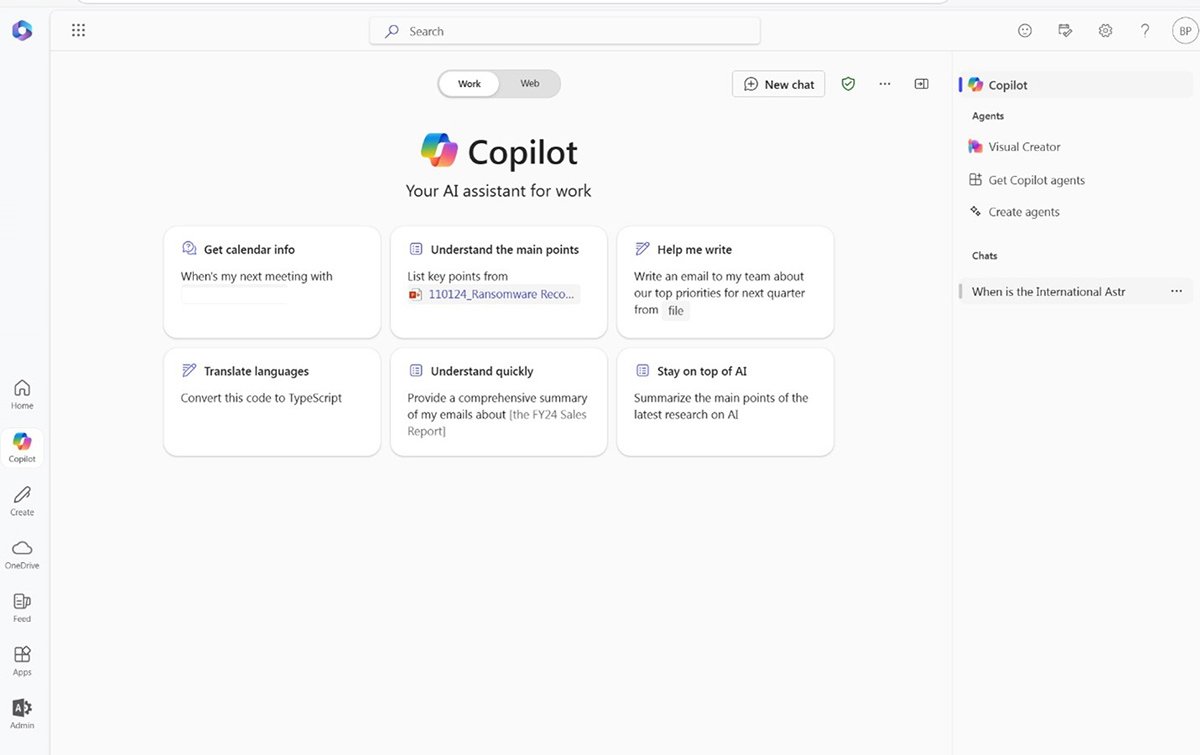
Task: Open the BP account profile menu
Action: point(1184,31)
